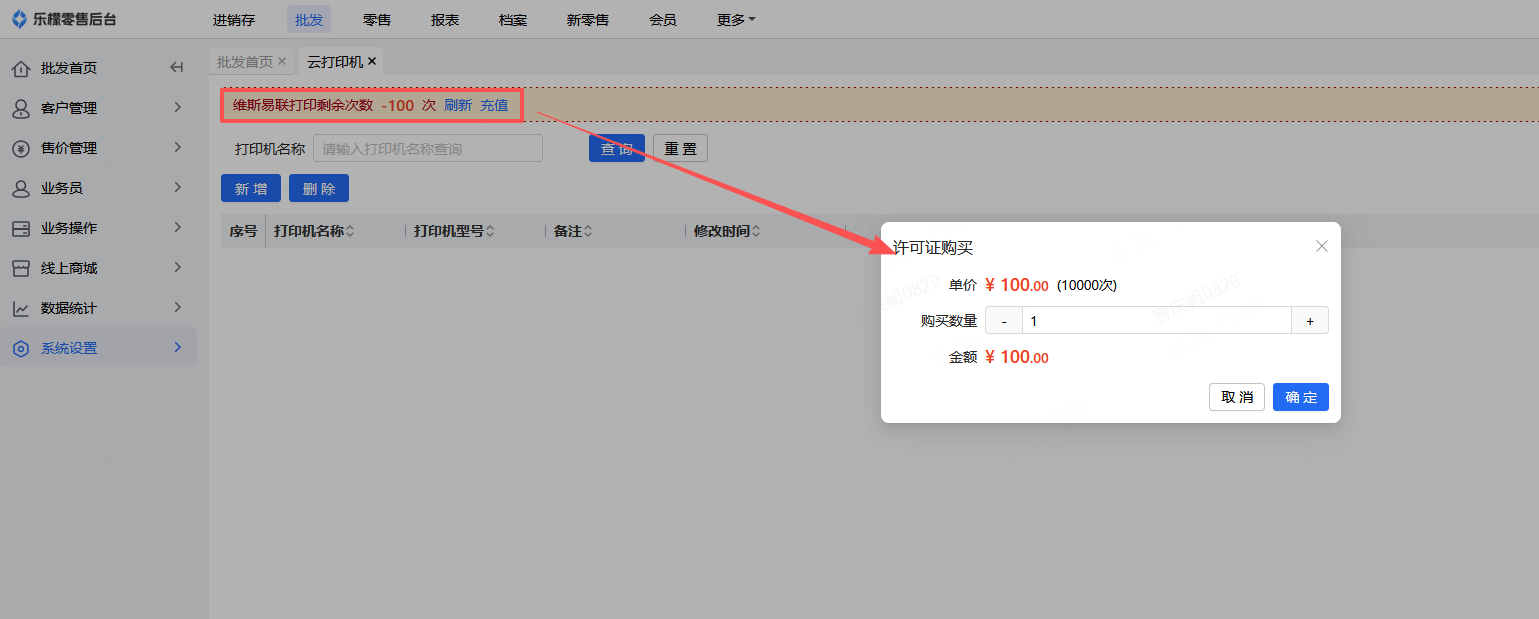Collapse the sidebar with the arrow icon
Screen dimensions: 1539x619
click(177, 68)
